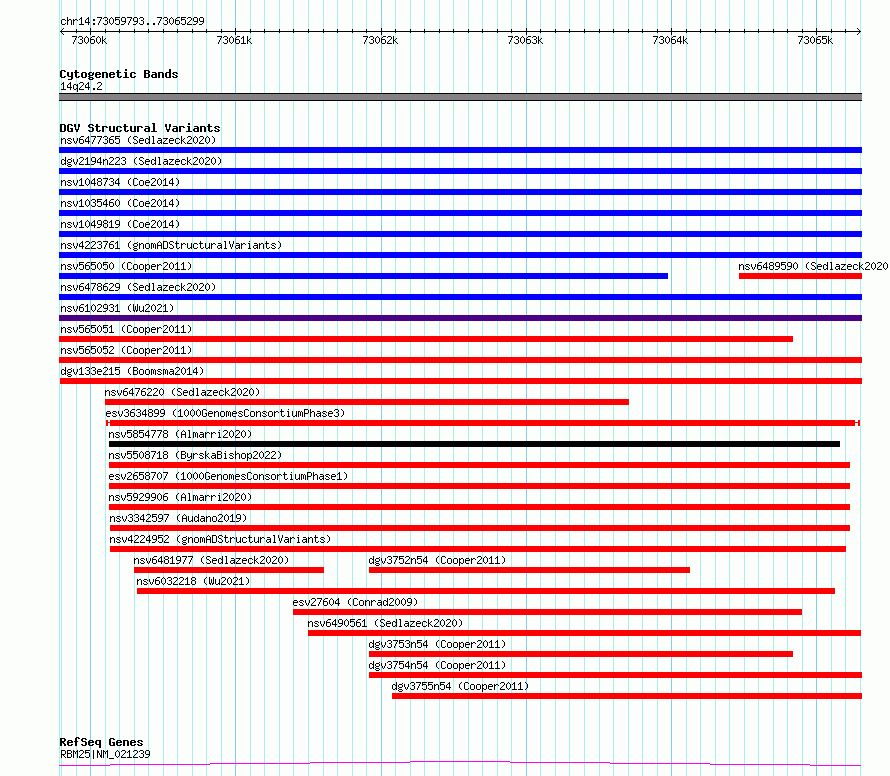Click the 73065k ruler tick label
Viewport: 890px width, 776px height.
point(815,40)
